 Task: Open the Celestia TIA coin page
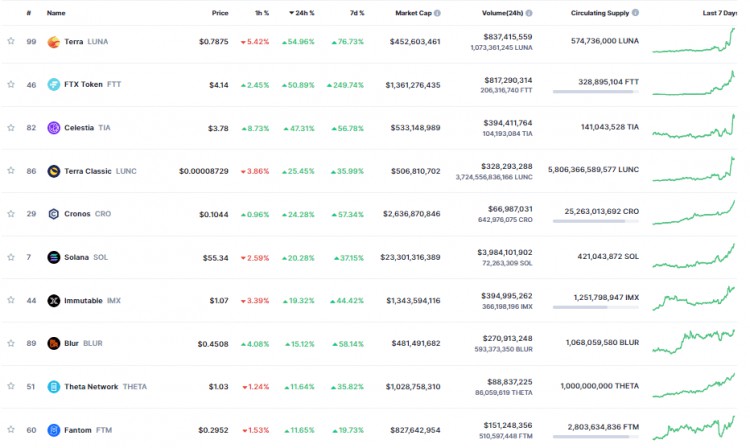click(87, 128)
